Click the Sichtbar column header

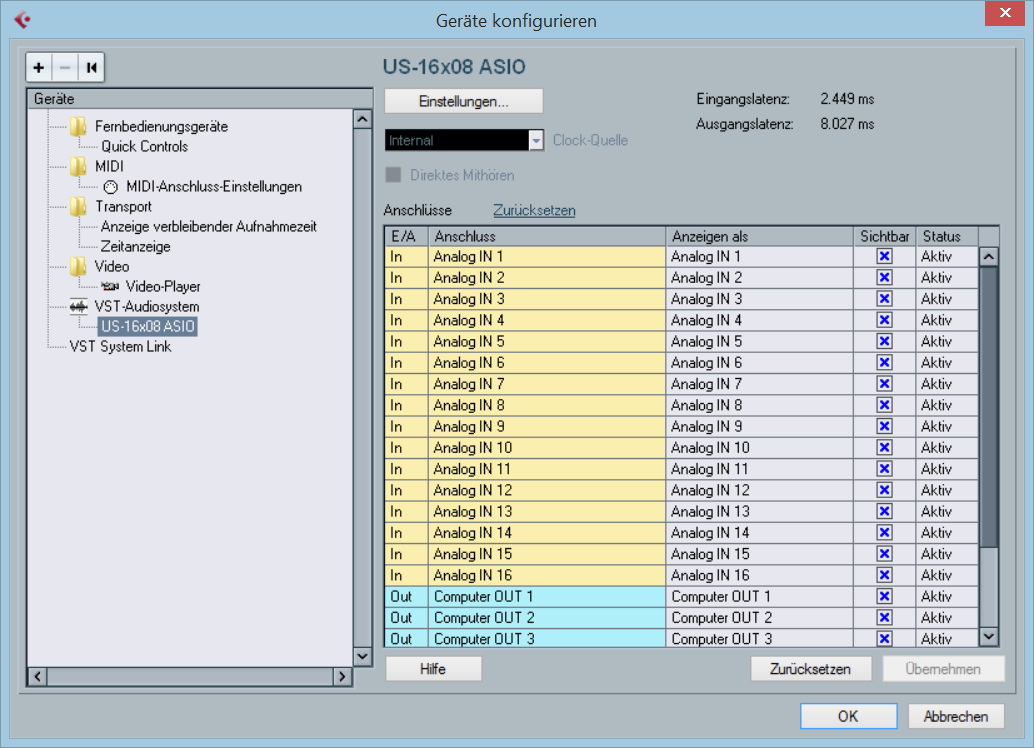885,236
